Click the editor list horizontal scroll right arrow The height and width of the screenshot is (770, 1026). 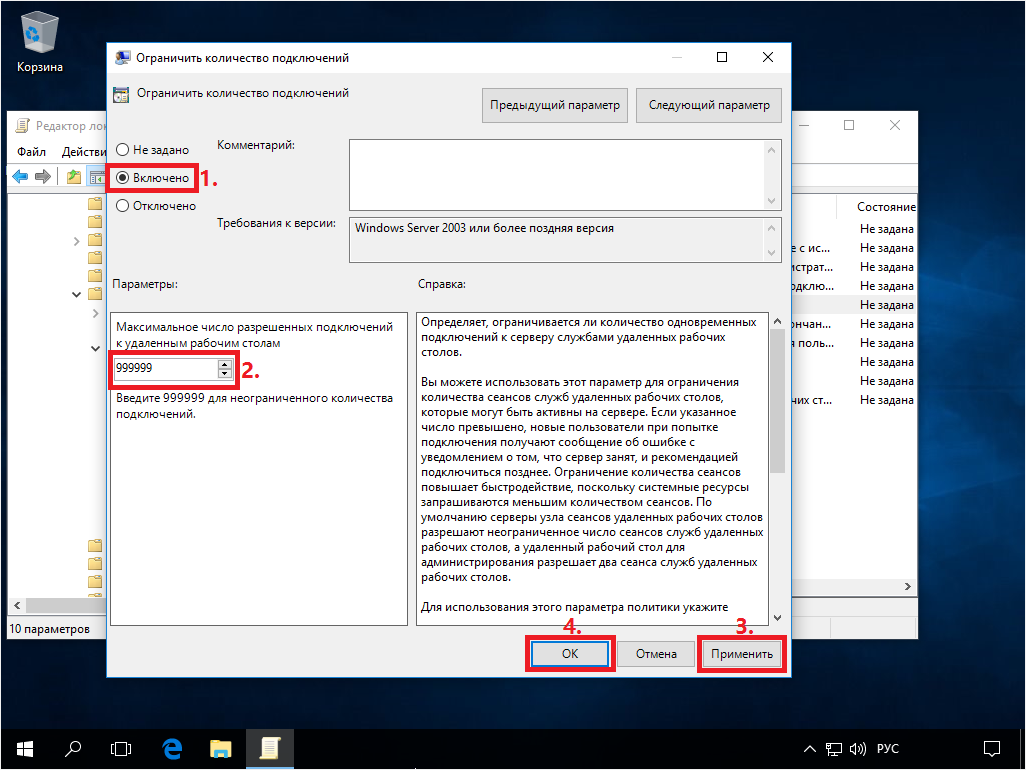point(908,586)
